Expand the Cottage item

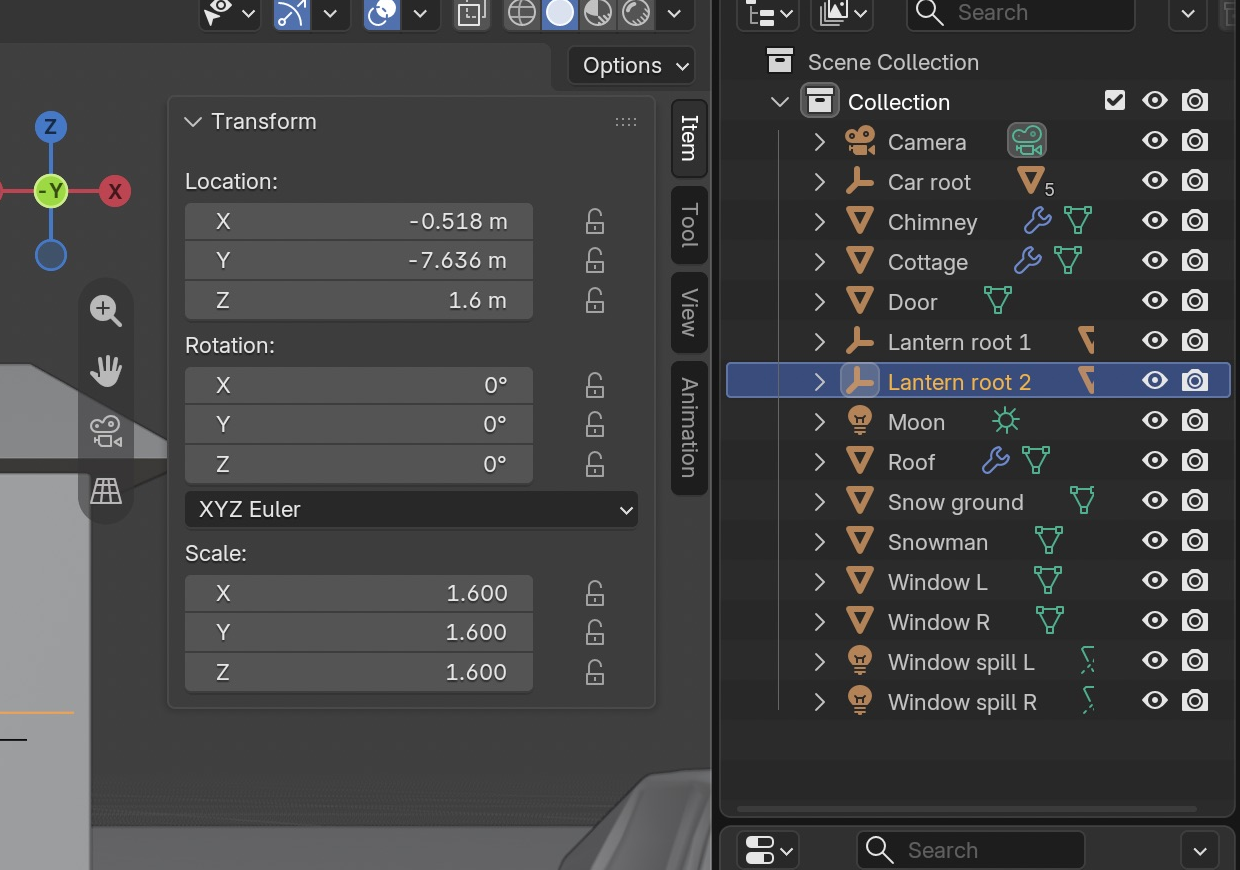click(820, 262)
